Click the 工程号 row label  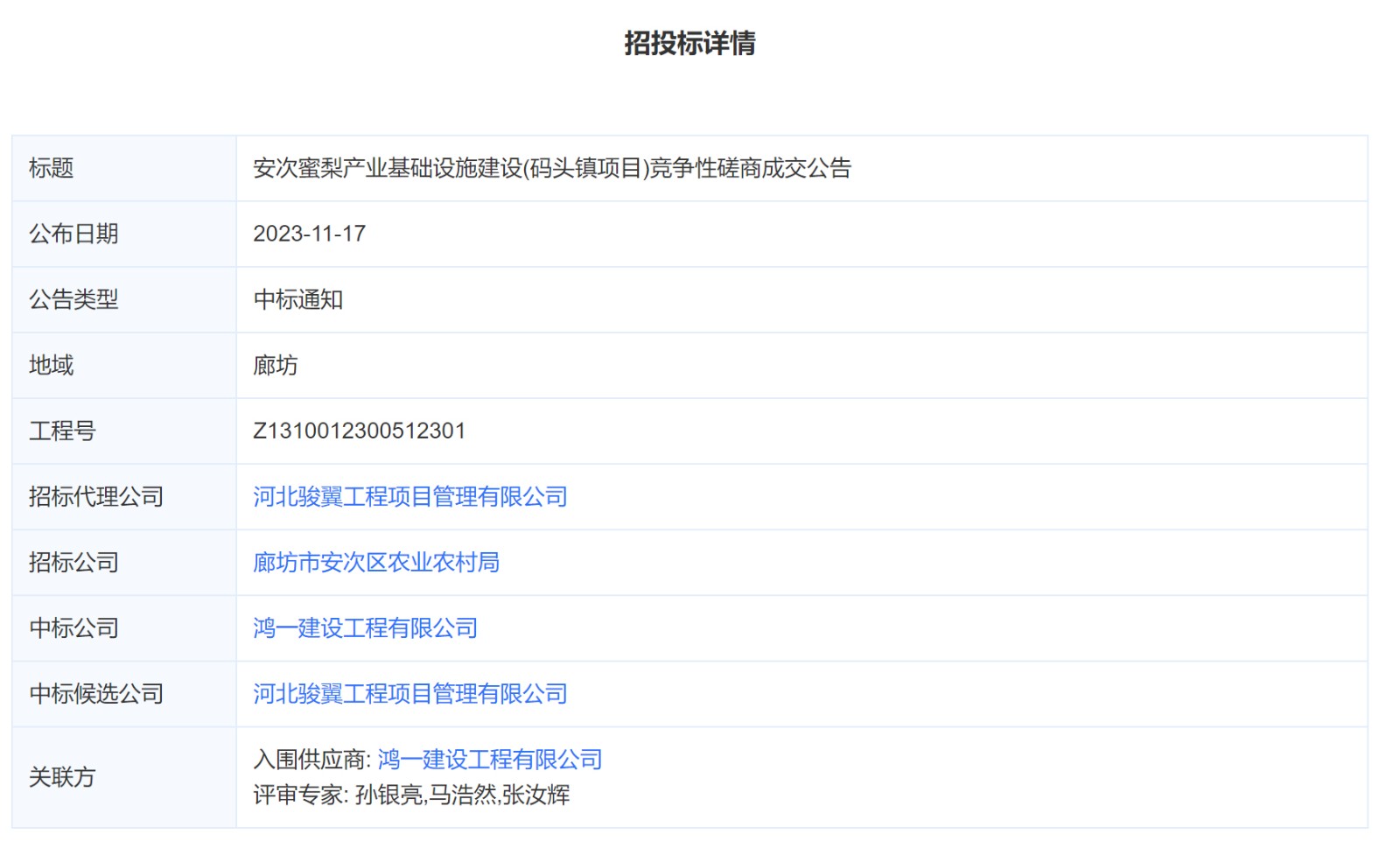click(x=62, y=431)
